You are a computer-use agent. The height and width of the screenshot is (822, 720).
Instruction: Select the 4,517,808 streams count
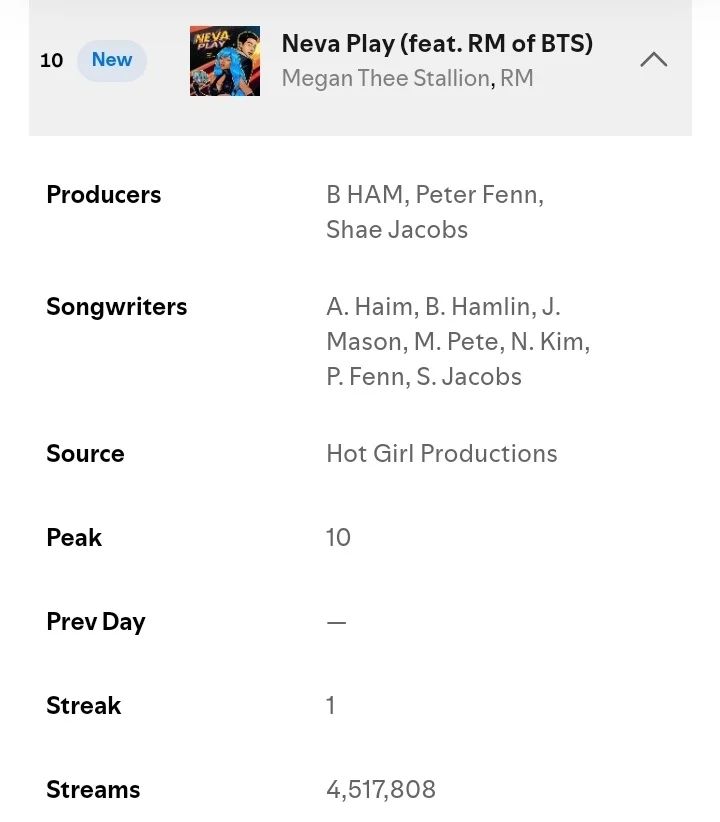pos(381,790)
